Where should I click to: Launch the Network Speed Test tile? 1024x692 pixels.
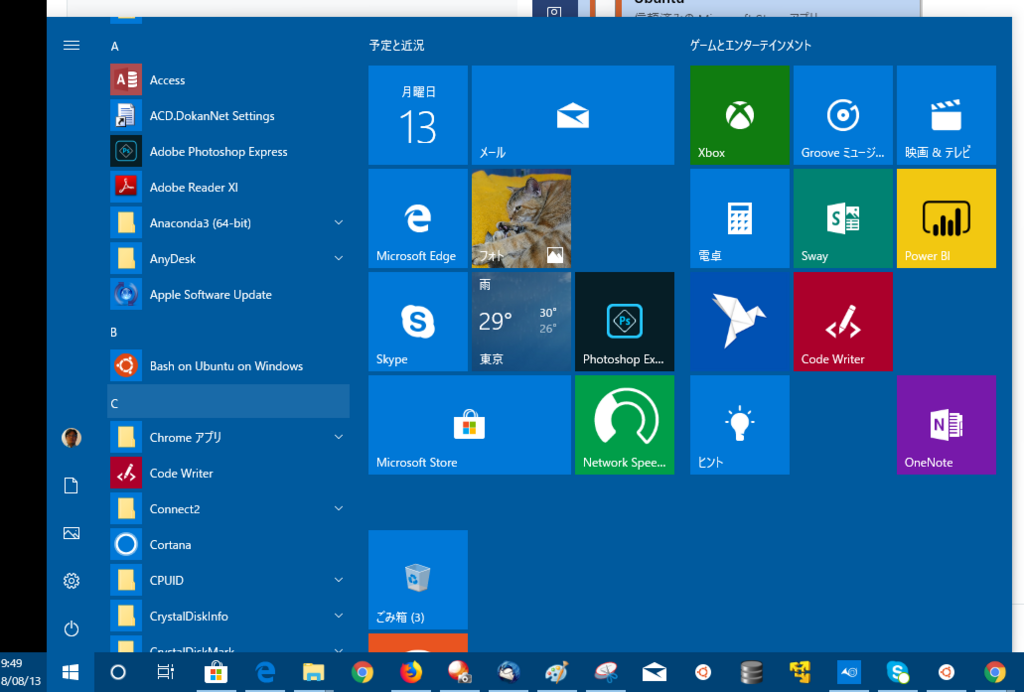point(624,424)
